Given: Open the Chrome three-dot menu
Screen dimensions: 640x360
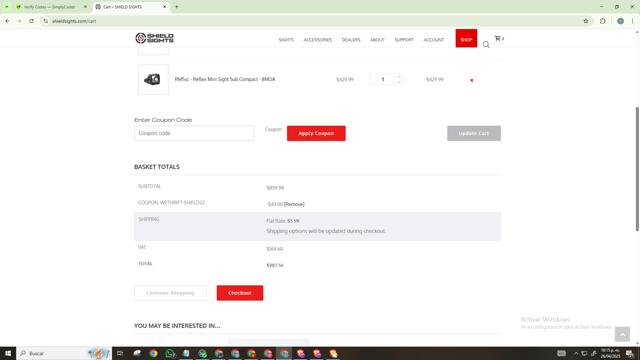Looking at the screenshot, I should point(633,21).
